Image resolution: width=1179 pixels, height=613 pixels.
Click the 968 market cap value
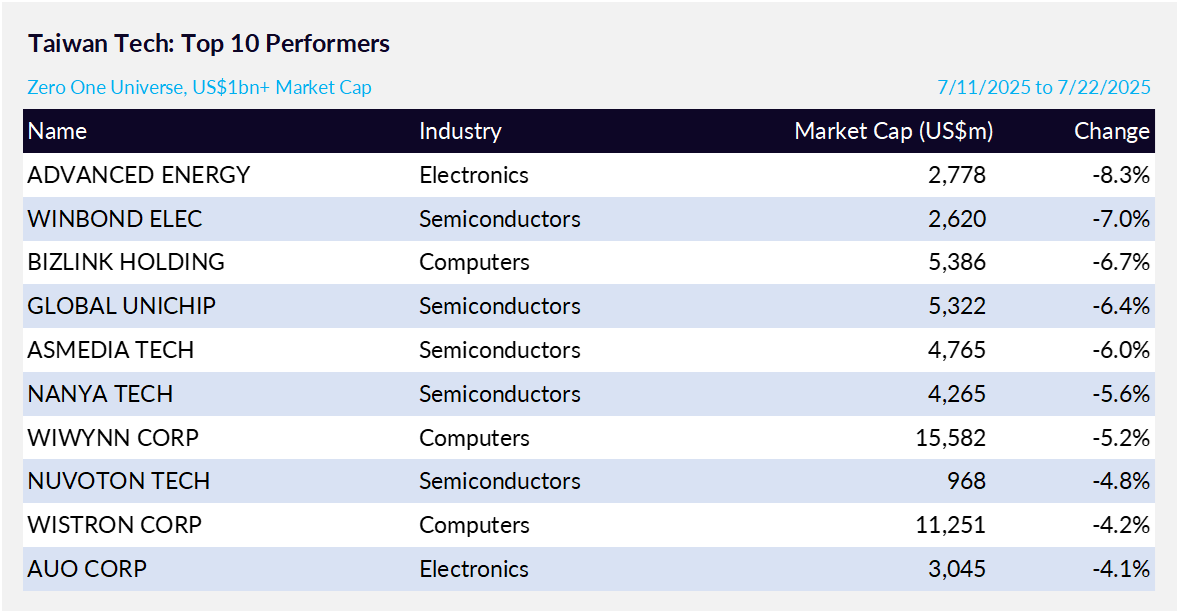click(x=966, y=481)
